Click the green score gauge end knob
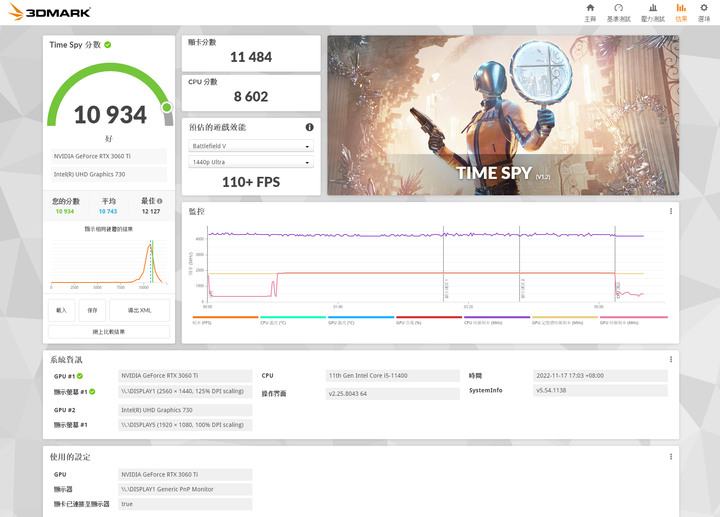Viewport: 720px width, 517px height. [x=167, y=107]
